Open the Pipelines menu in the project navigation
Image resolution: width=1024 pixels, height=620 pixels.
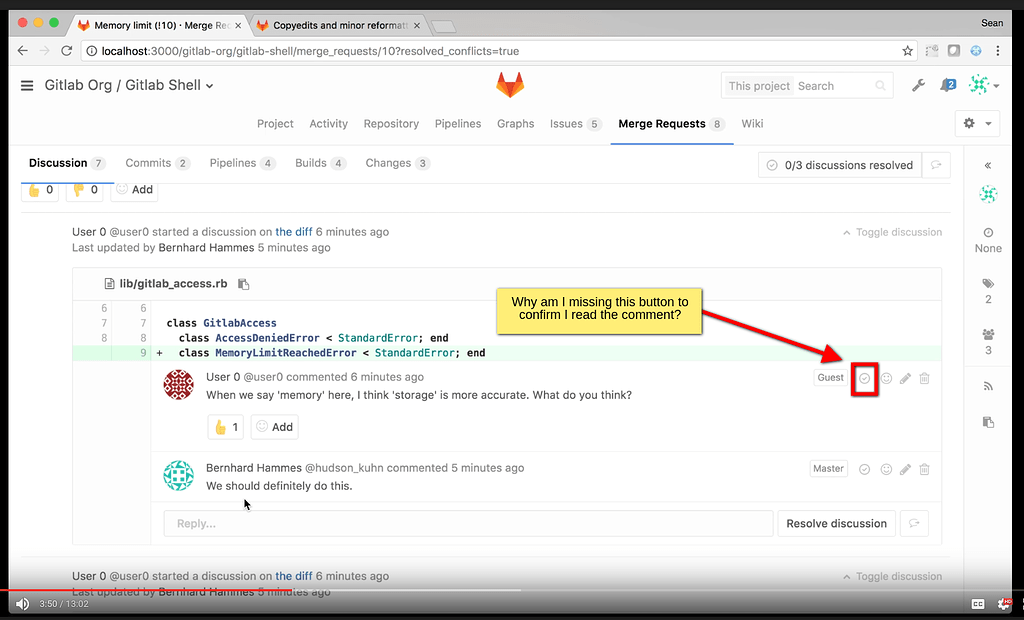pyautogui.click(x=458, y=123)
